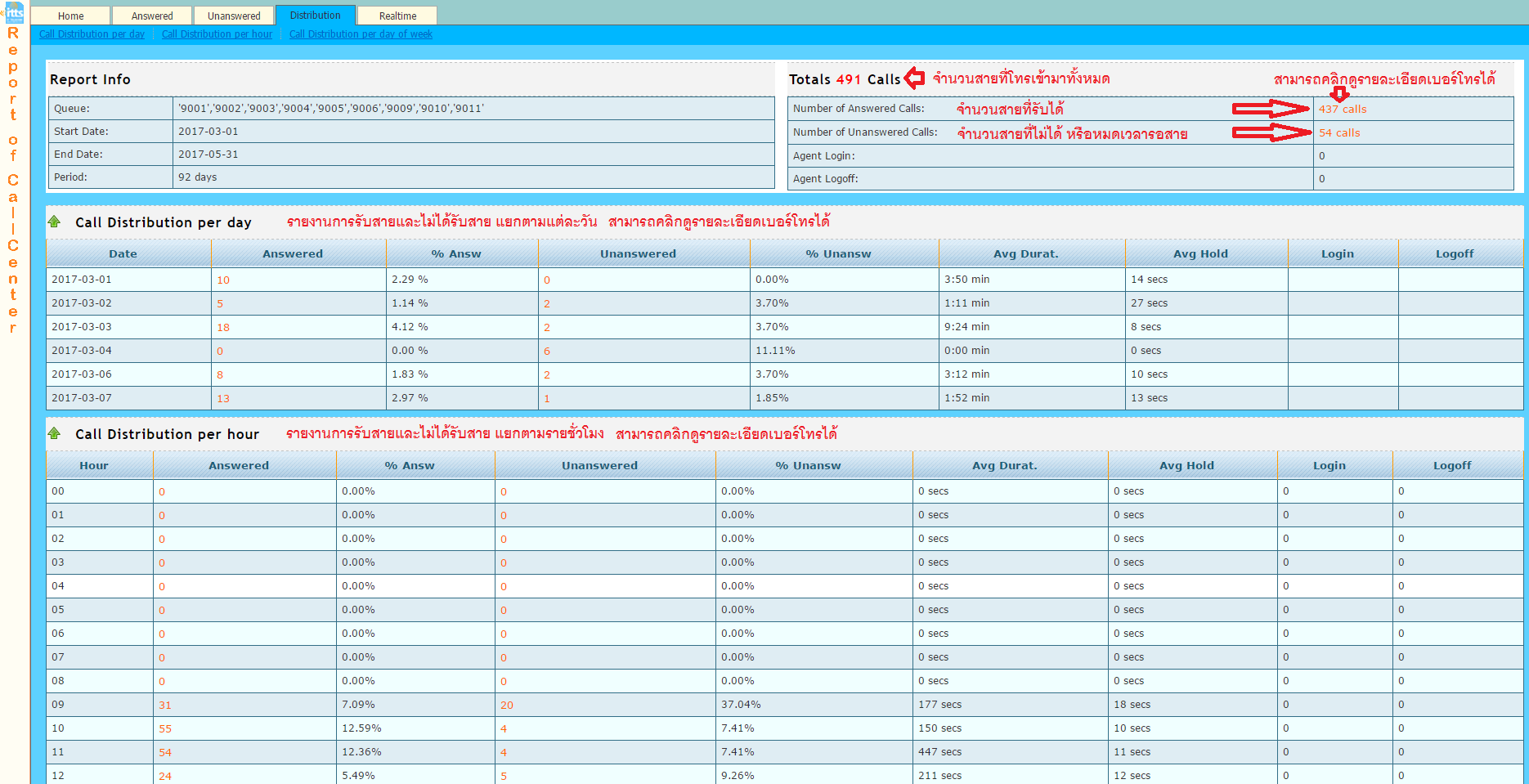Sort per-day table by % Answ header
Image resolution: width=1529 pixels, height=784 pixels.
[462, 253]
